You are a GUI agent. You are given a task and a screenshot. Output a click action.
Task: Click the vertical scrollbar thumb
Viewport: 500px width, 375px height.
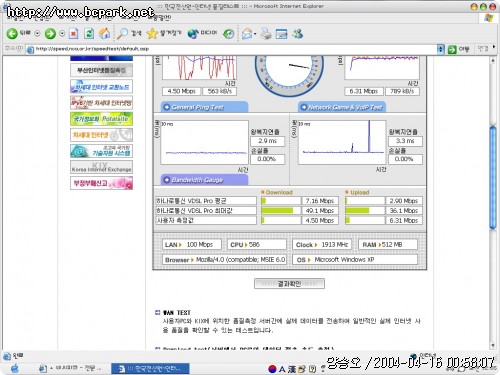493,177
